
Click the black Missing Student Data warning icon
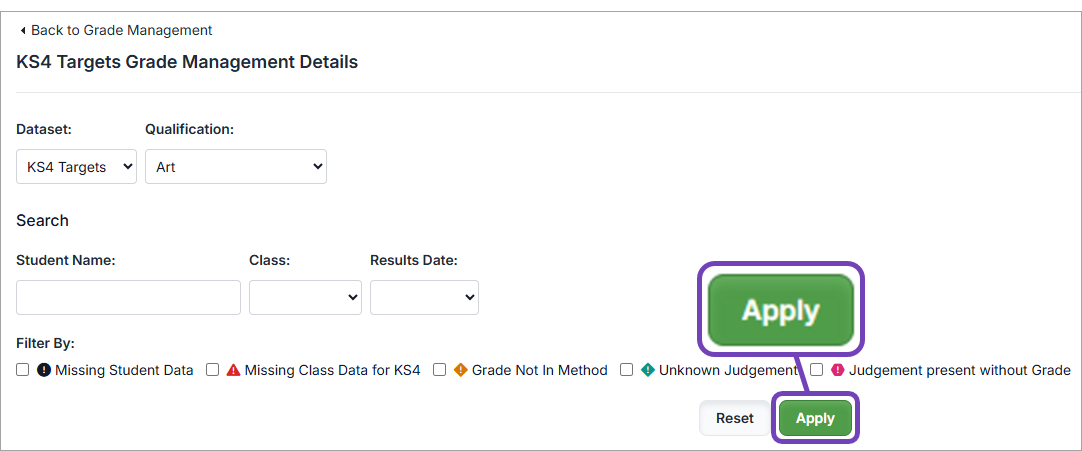click(44, 370)
